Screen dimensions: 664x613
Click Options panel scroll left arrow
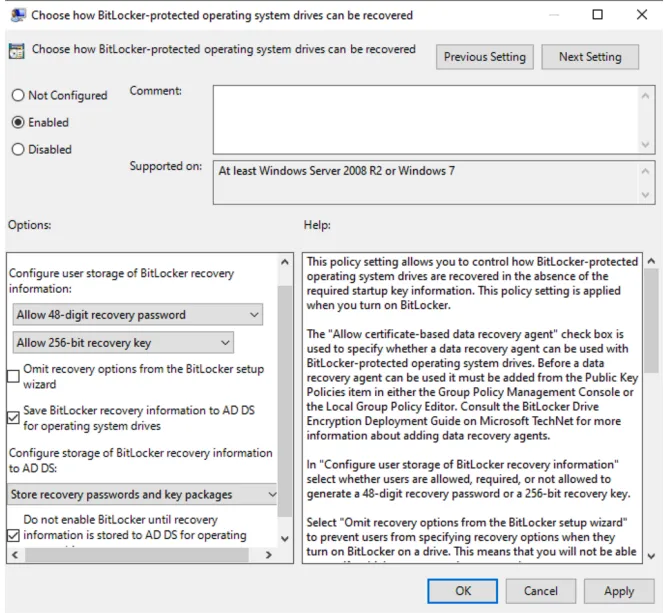coord(15,555)
